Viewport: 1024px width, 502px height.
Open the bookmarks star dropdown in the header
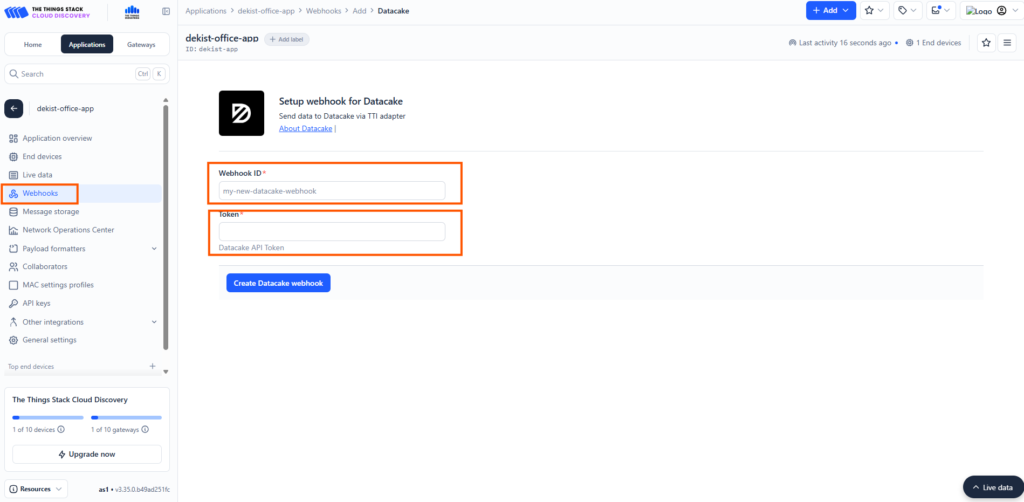pos(874,10)
